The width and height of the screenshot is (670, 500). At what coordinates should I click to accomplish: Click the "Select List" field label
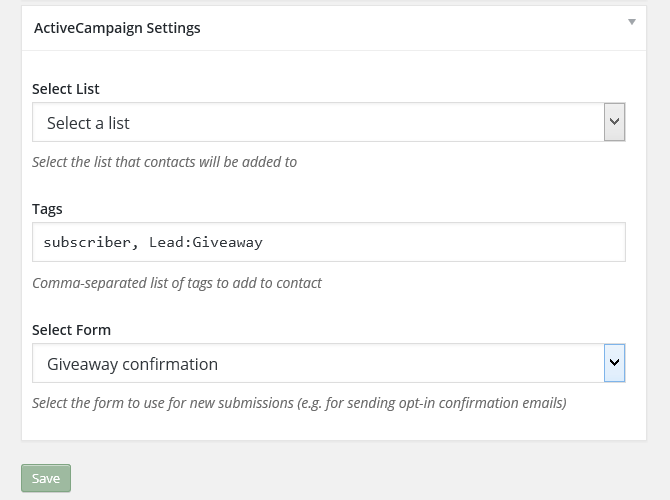click(x=66, y=89)
